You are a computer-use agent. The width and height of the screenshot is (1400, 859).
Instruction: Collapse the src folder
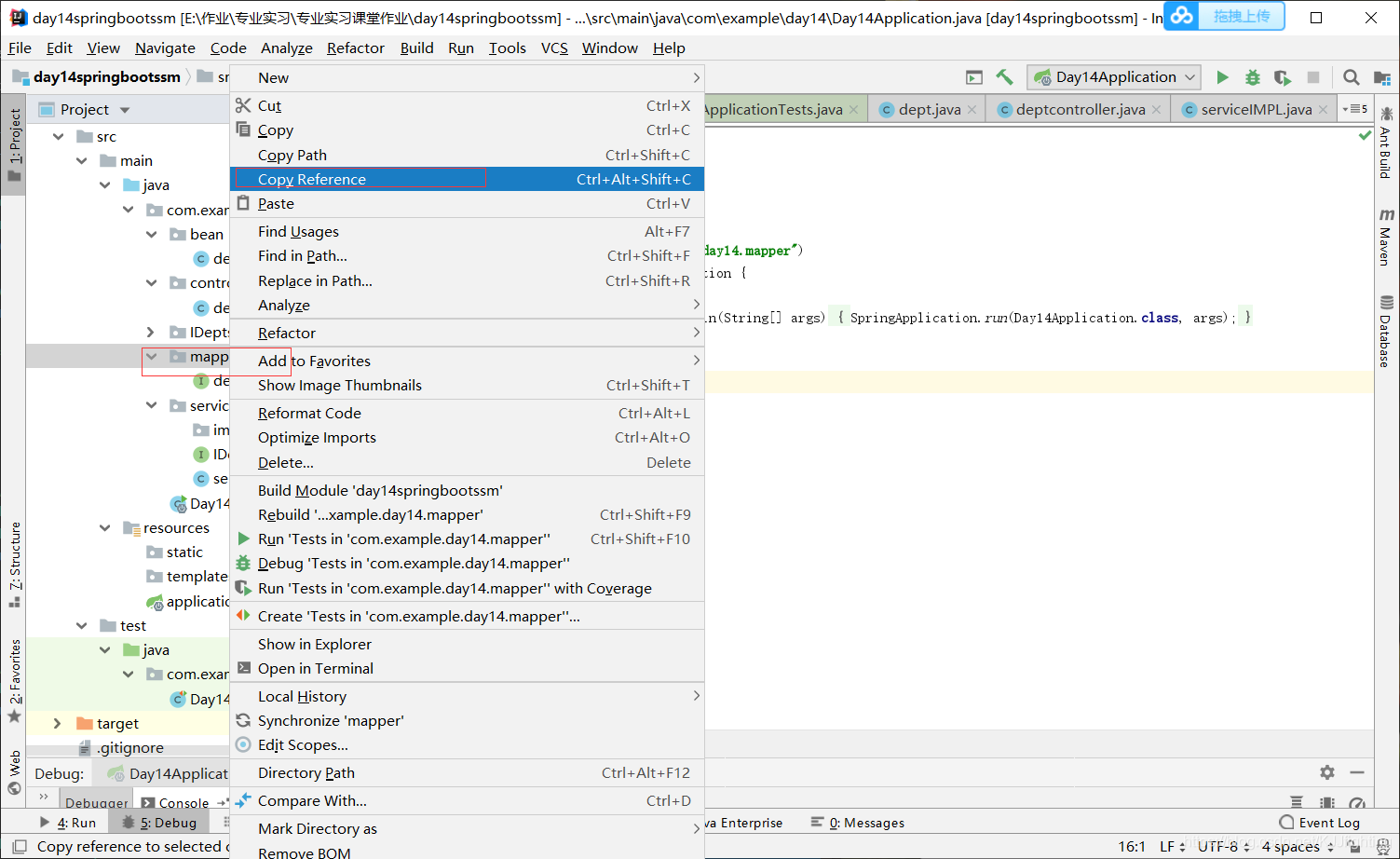point(59,137)
